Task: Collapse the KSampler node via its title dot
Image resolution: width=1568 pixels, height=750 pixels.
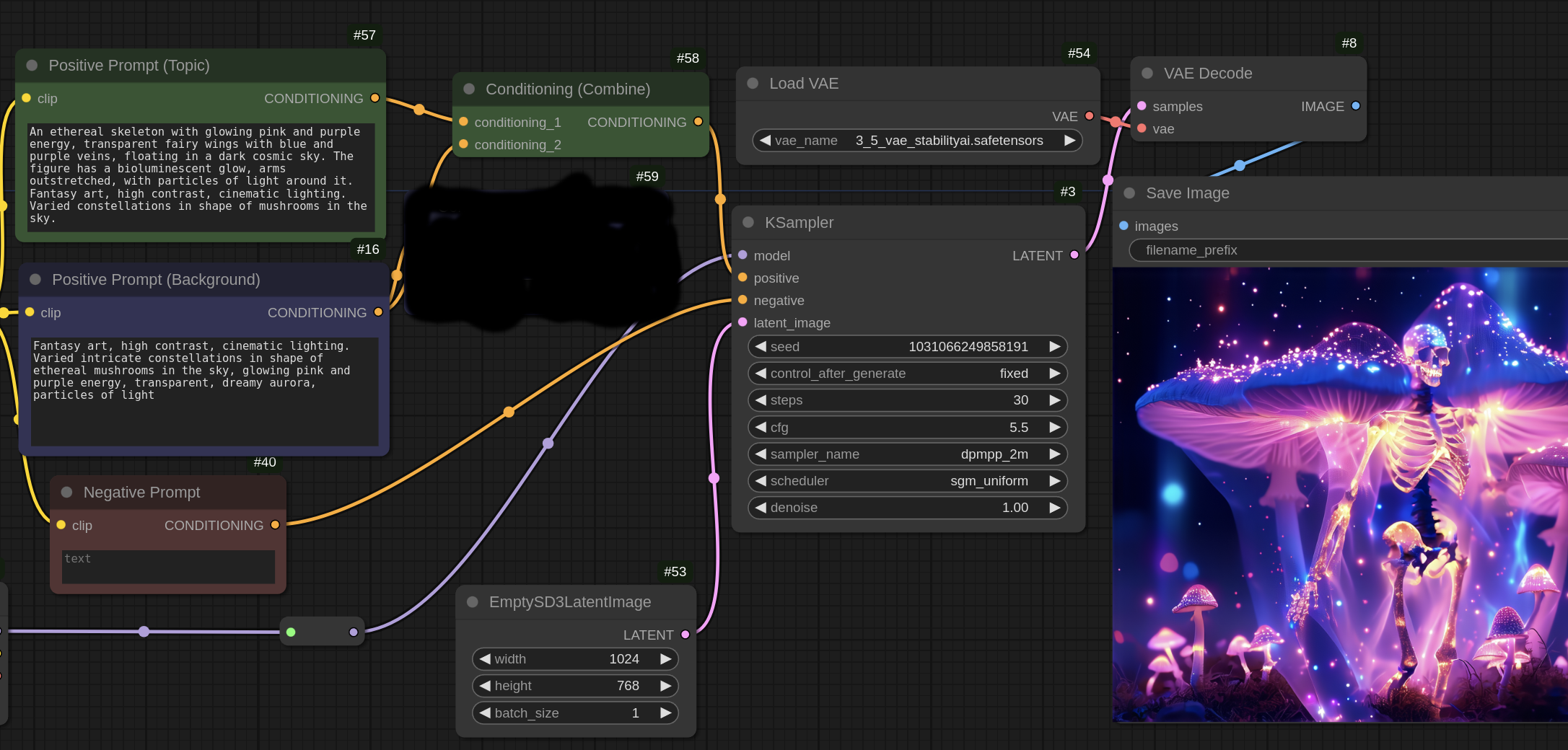Action: point(748,222)
